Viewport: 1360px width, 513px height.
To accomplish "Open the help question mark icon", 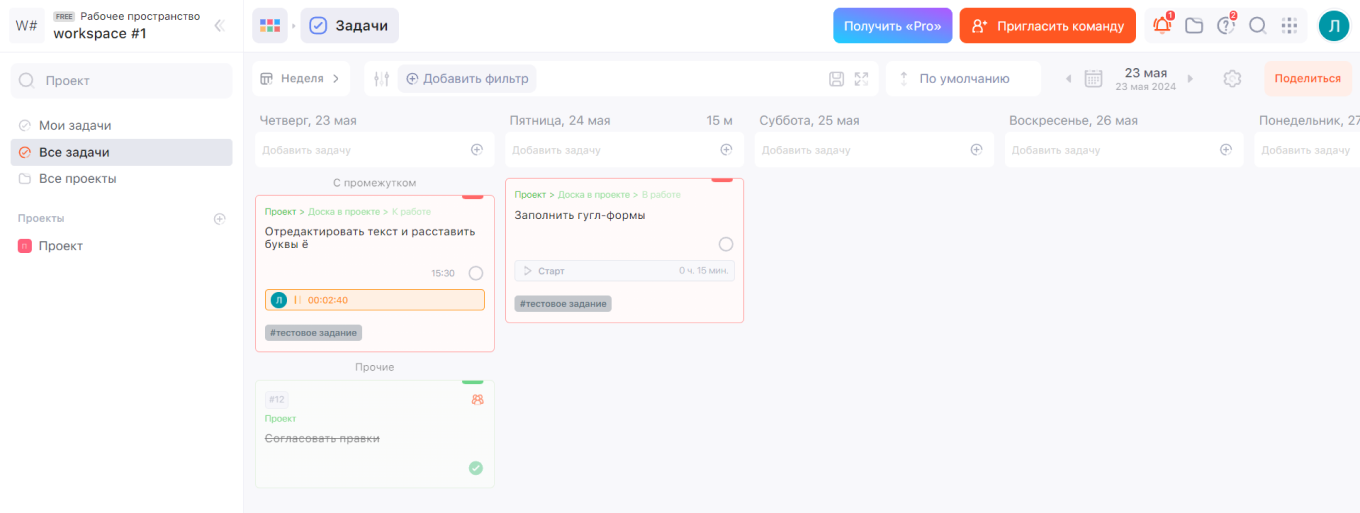I will click(1226, 26).
